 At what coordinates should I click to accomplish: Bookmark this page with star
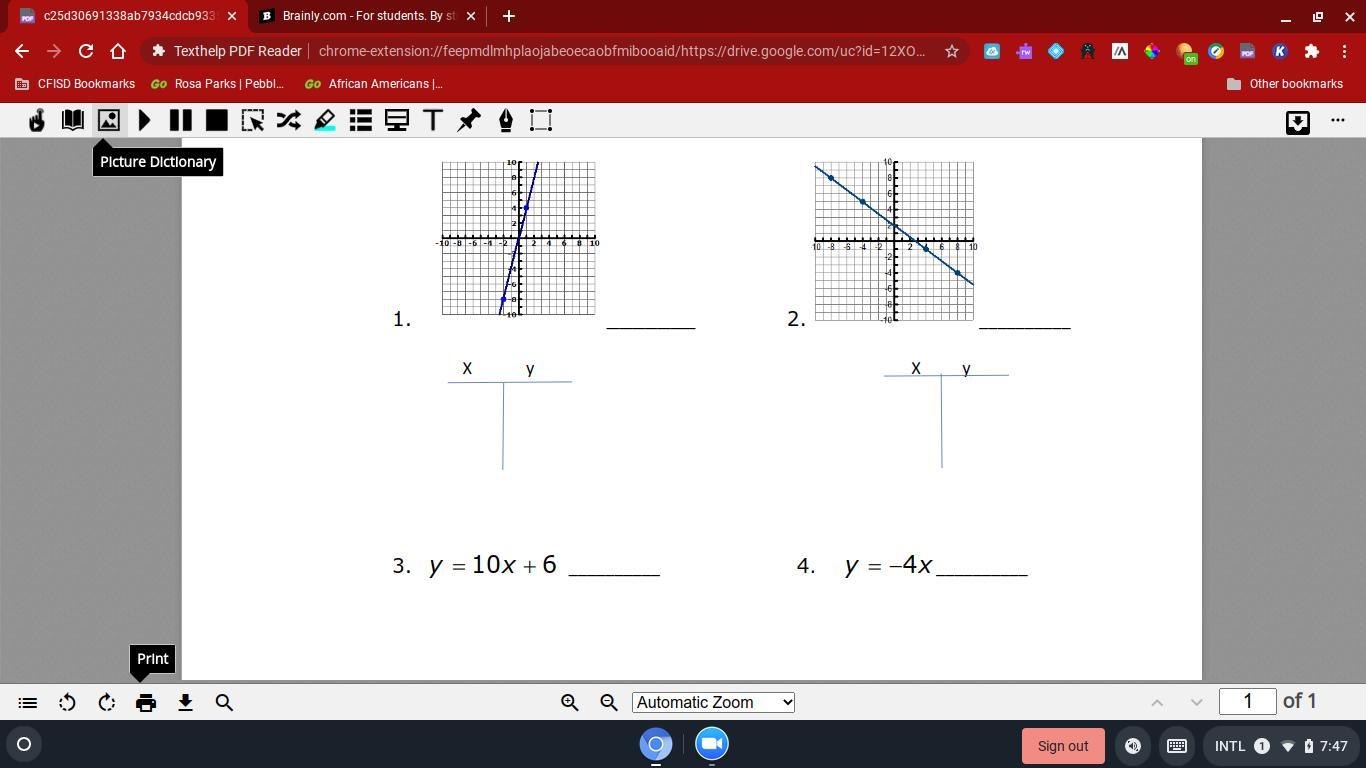click(952, 51)
